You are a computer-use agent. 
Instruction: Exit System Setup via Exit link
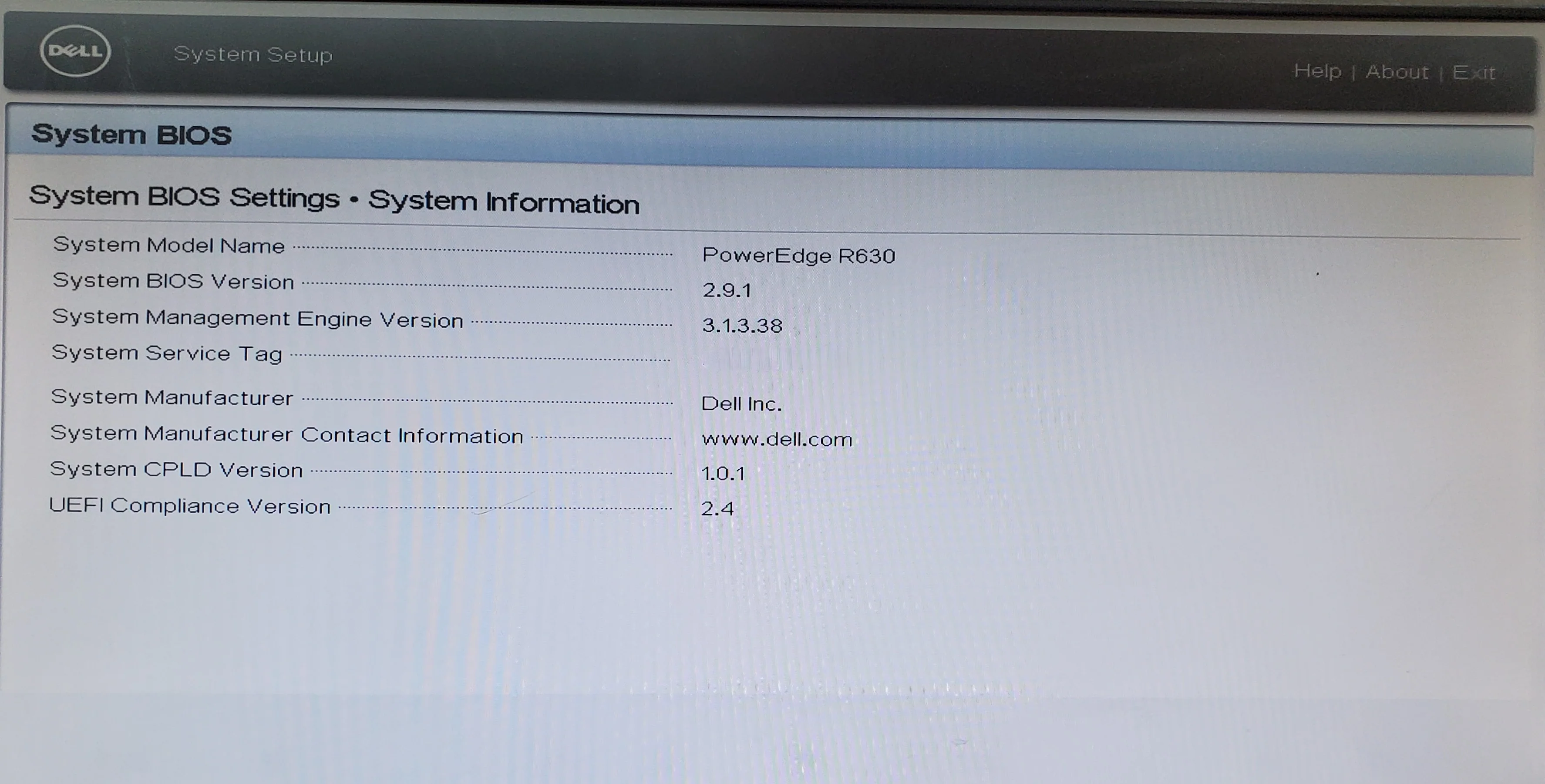(x=1474, y=73)
